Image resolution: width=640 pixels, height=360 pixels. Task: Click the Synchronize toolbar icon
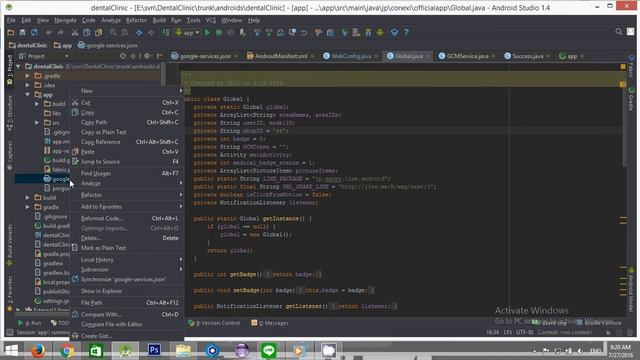(34, 32)
